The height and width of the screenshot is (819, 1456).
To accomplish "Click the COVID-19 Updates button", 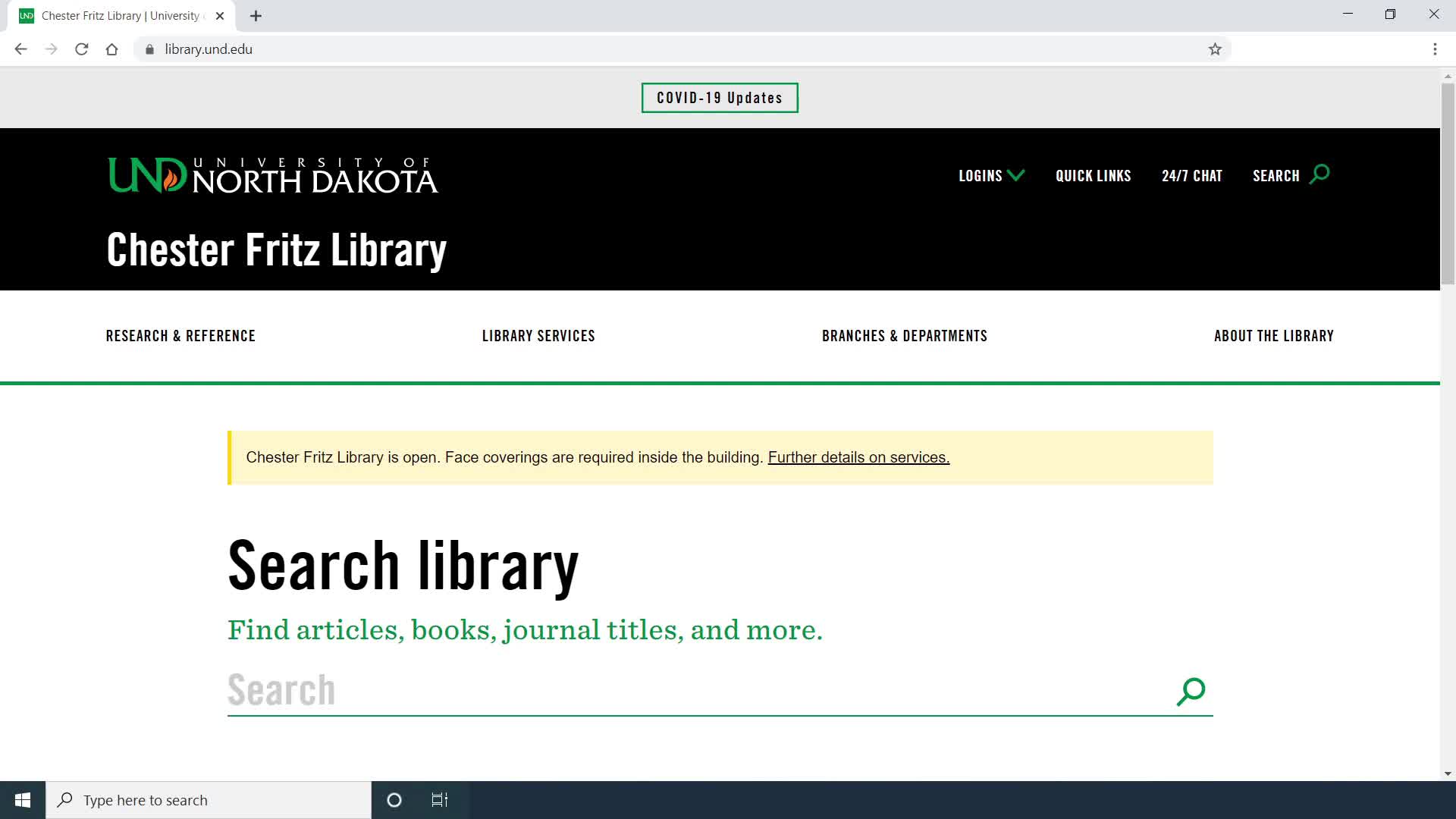I will (x=720, y=98).
